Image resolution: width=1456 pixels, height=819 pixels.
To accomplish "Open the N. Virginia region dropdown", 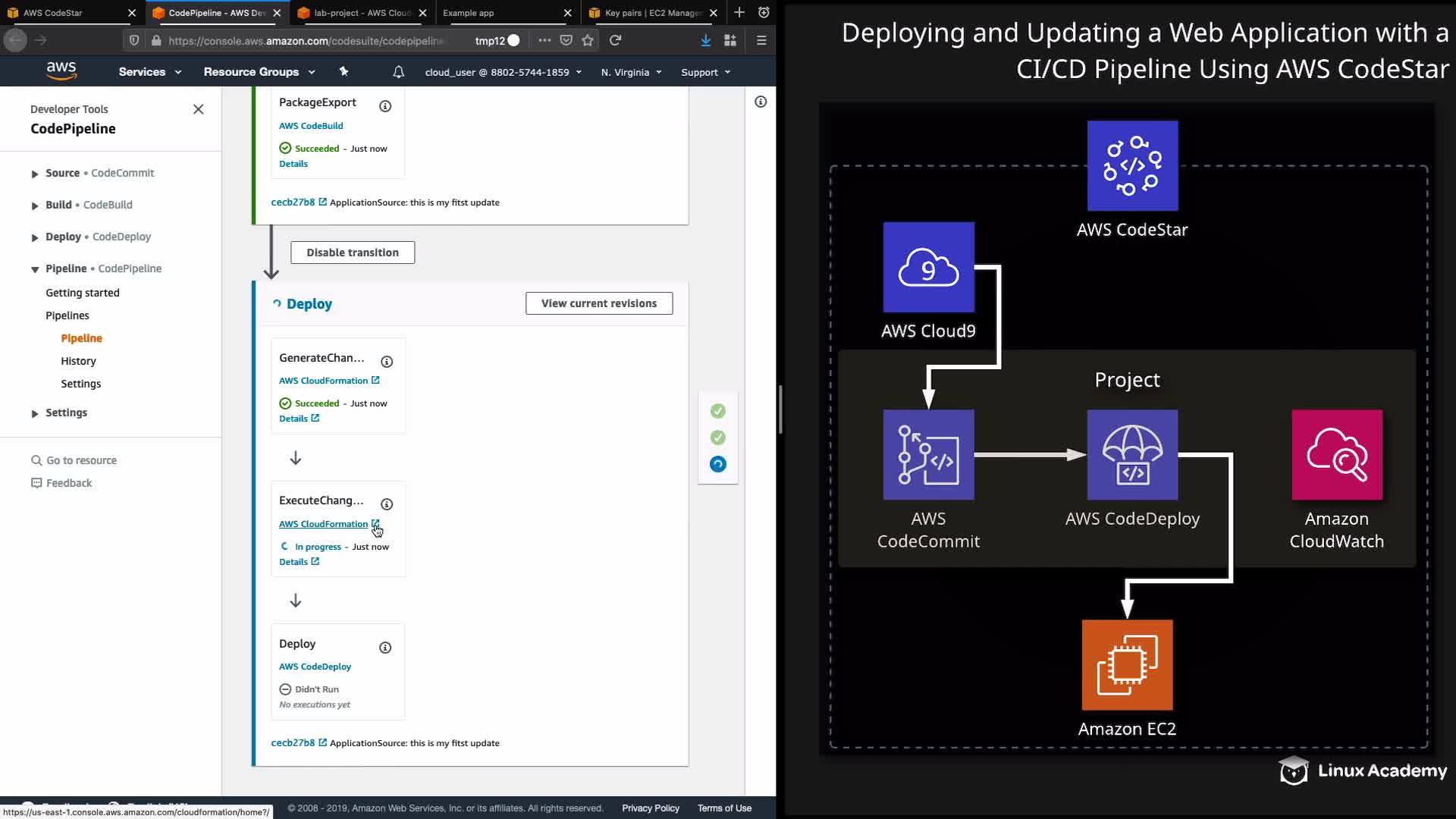I will tap(631, 72).
